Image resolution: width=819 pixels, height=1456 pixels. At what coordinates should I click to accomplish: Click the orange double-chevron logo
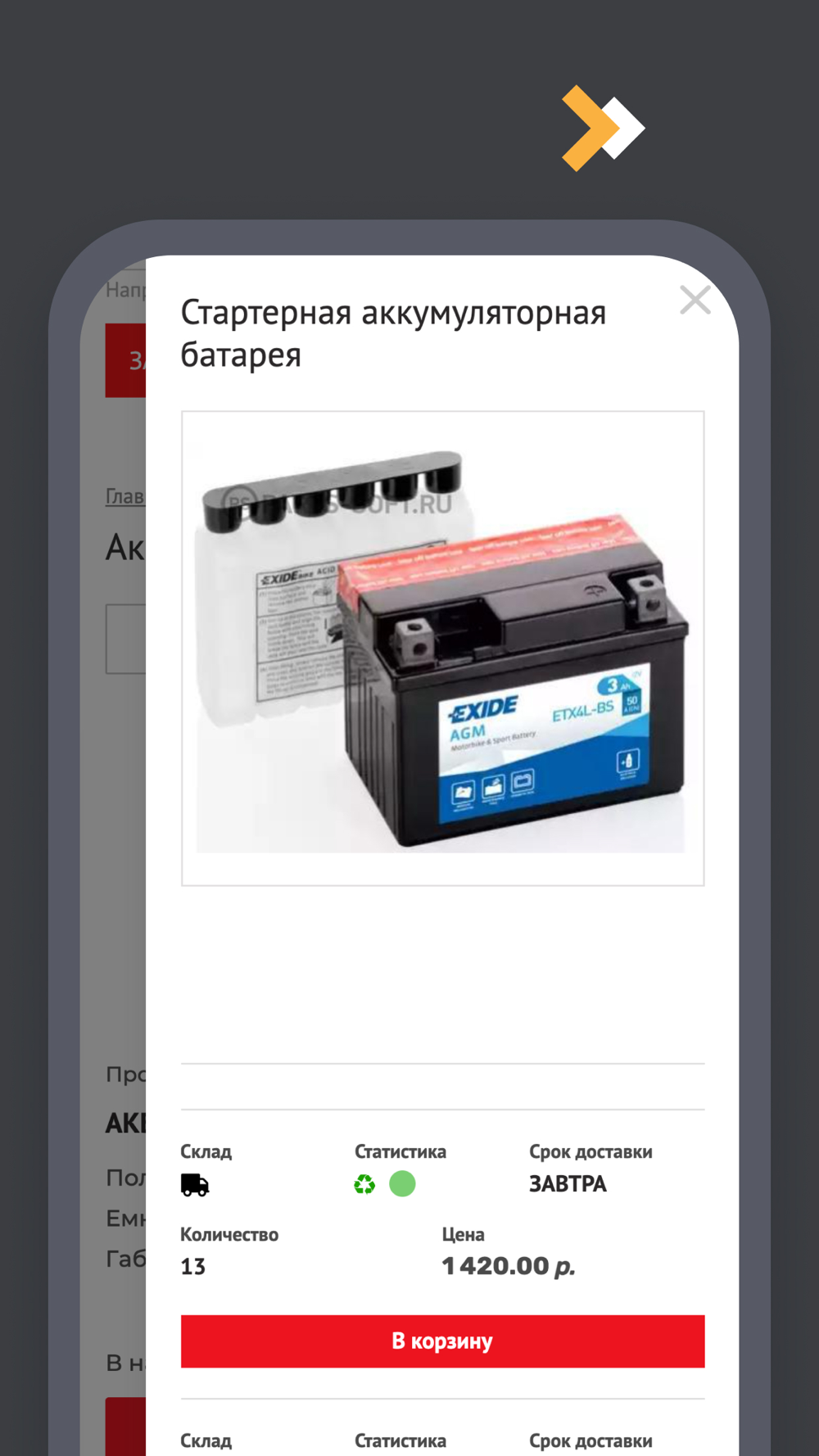(604, 129)
